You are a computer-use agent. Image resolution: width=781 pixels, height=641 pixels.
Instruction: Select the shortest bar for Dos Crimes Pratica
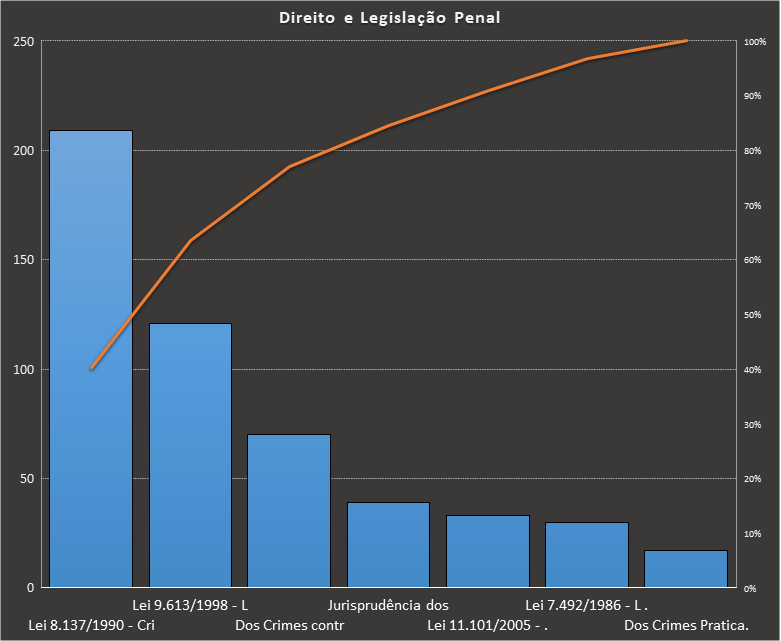tap(685, 568)
